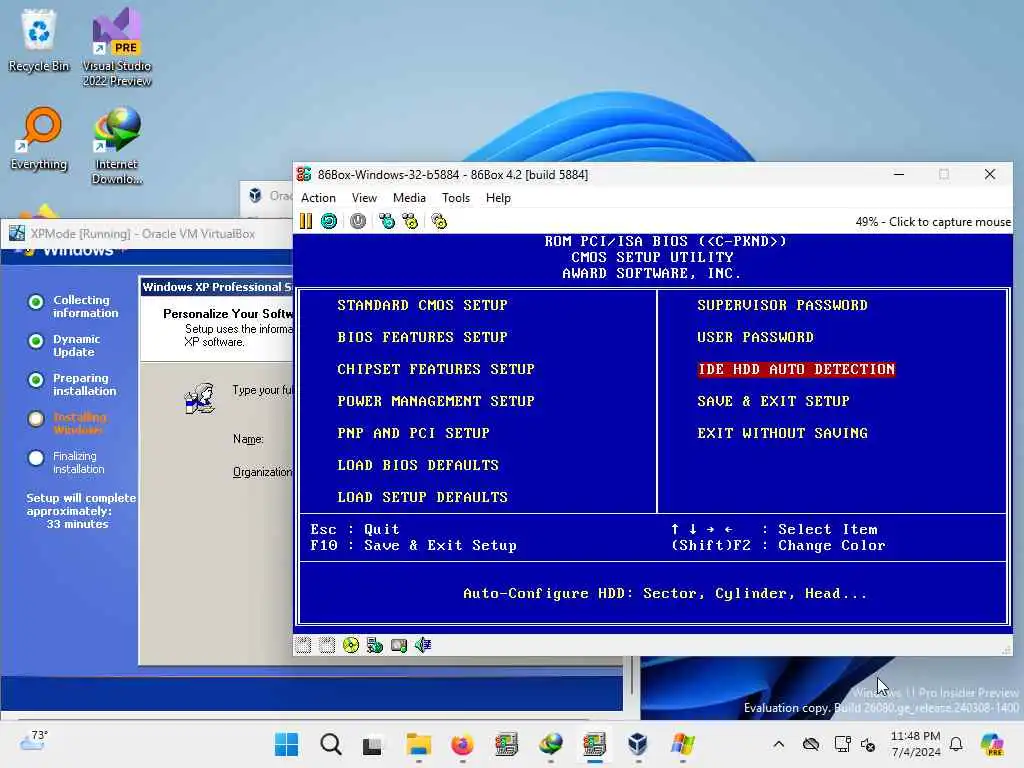Open the View menu in 86Box
This screenshot has height=768, width=1024.
[x=364, y=198]
